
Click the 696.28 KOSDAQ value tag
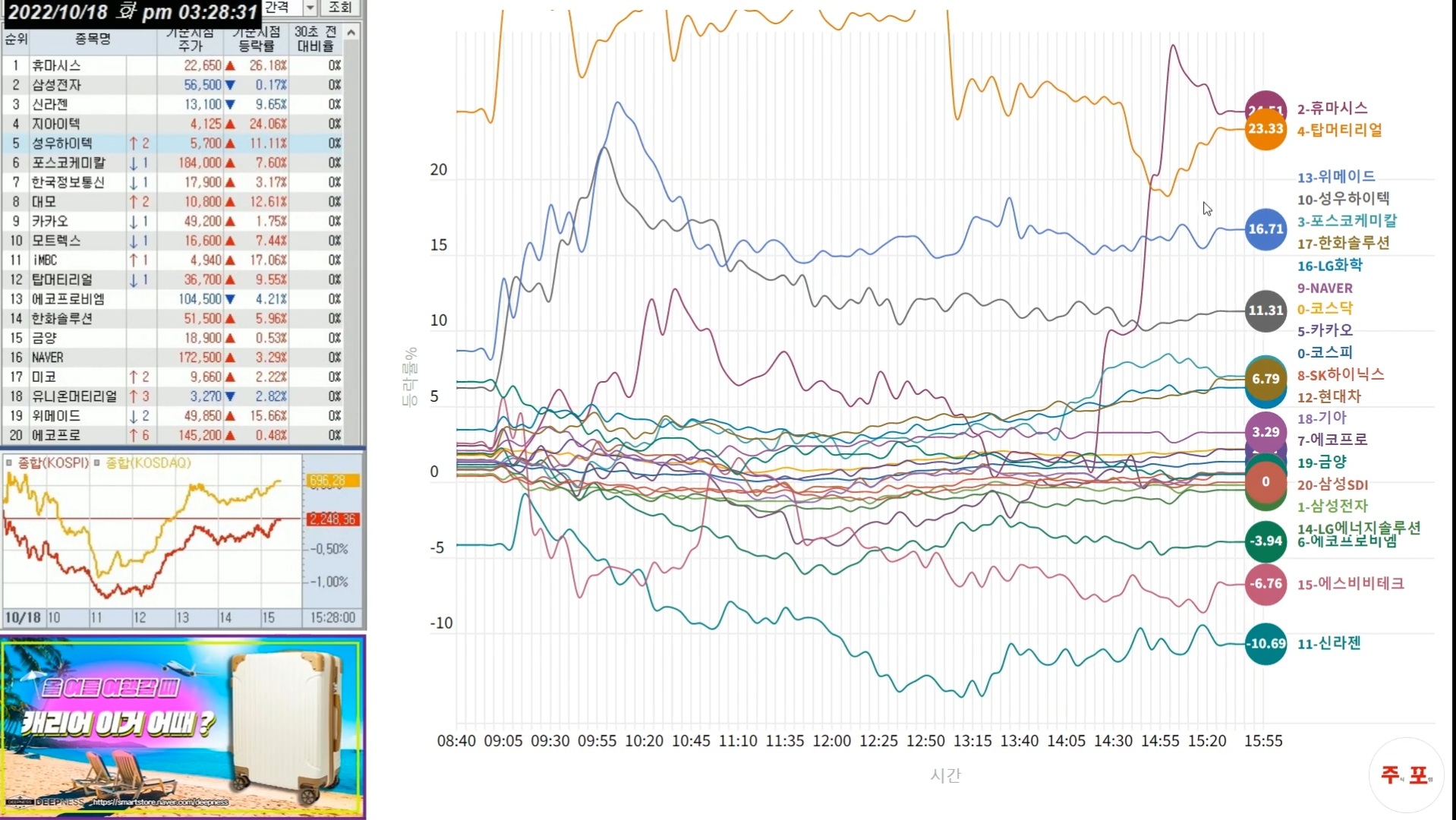331,481
